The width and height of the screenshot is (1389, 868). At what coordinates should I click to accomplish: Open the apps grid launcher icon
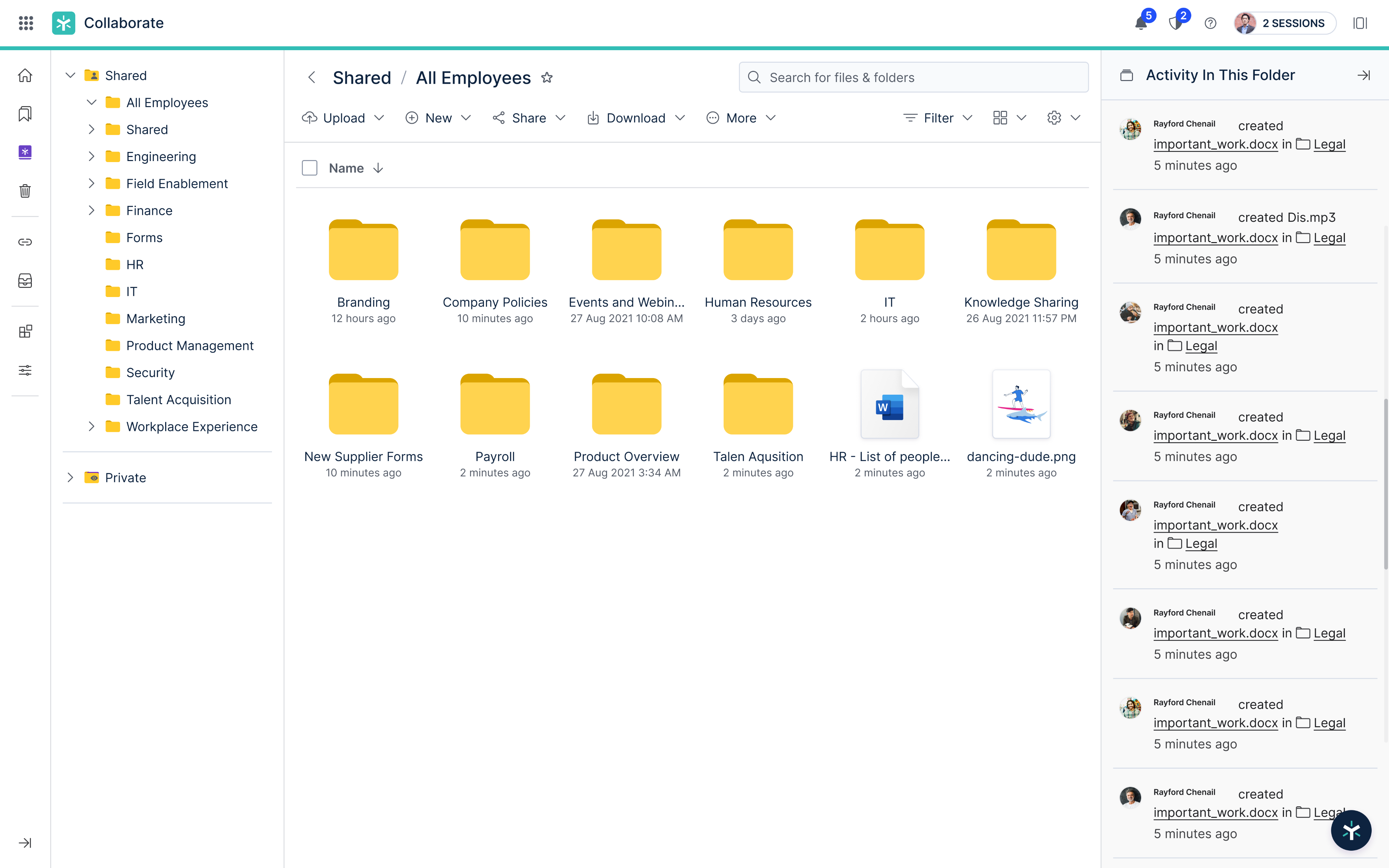pyautogui.click(x=26, y=23)
